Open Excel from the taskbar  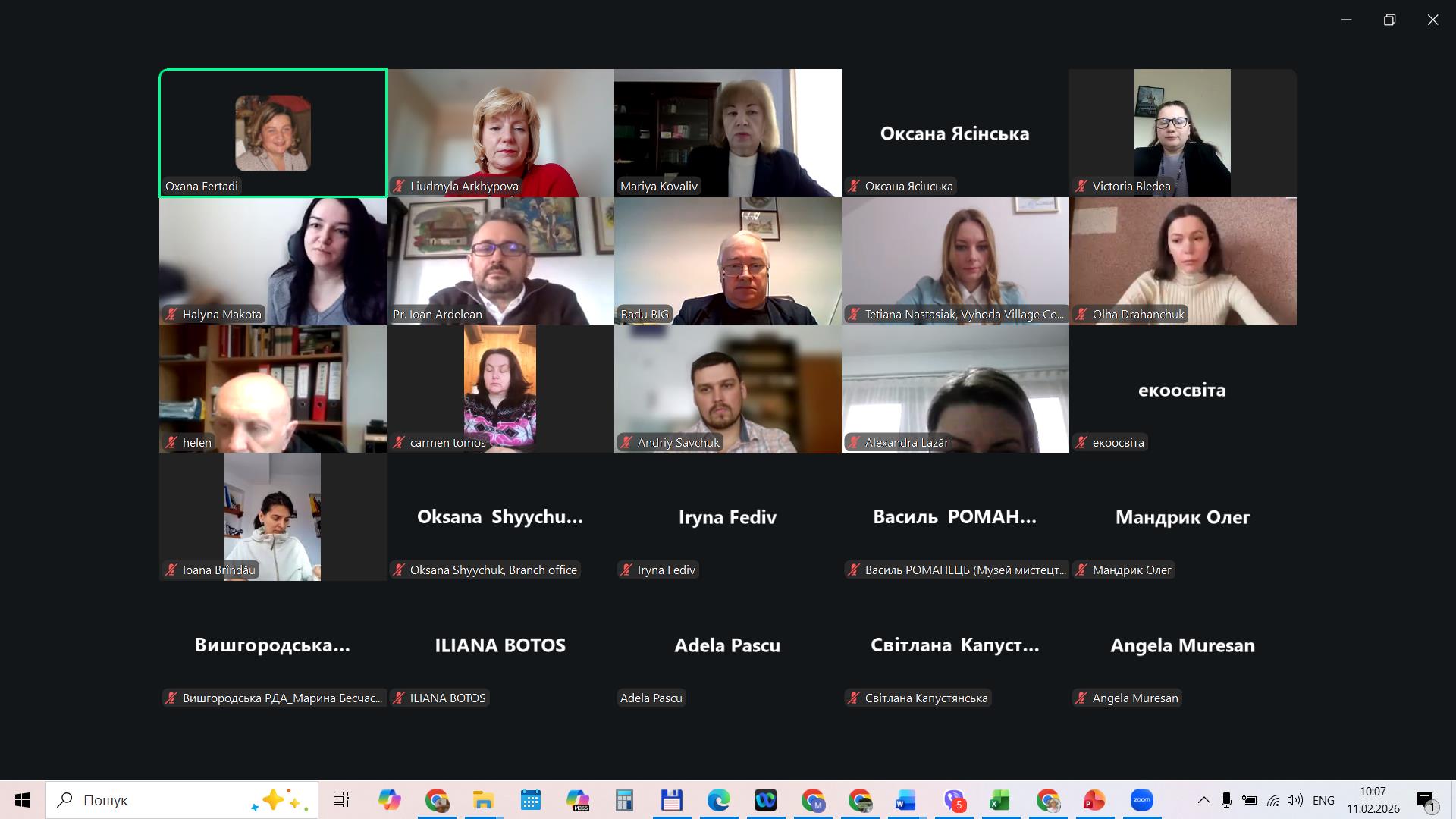pyautogui.click(x=999, y=800)
